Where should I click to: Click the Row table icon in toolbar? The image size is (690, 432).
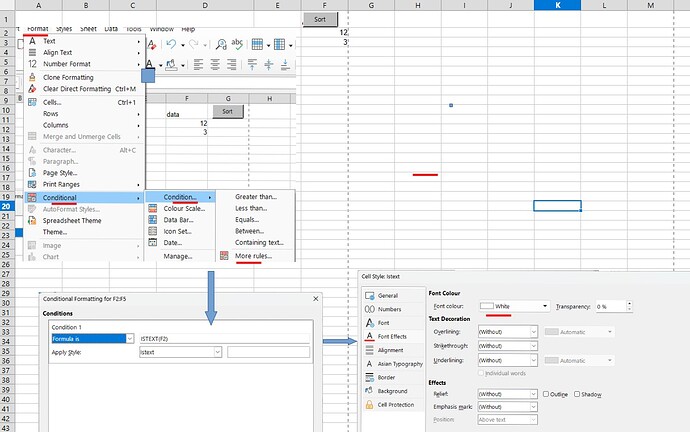[x=257, y=44]
